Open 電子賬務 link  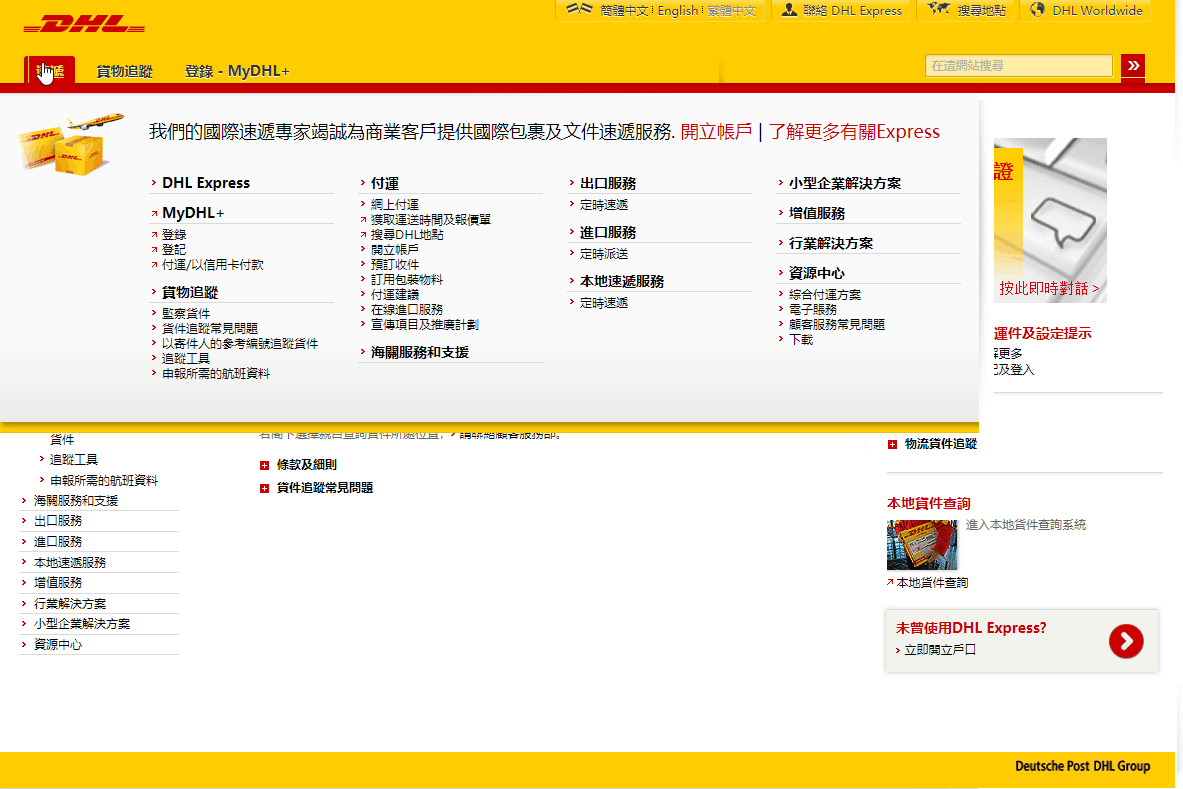pyautogui.click(x=813, y=310)
